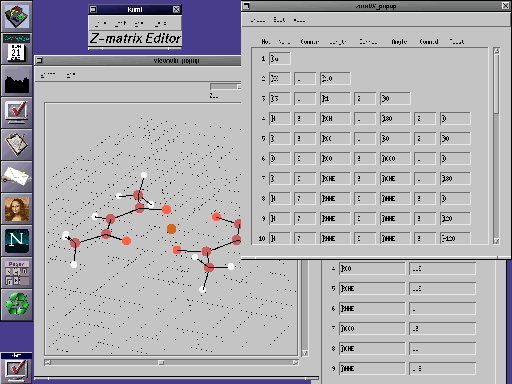The width and height of the screenshot is (512, 384).
Task: Click the row 9 value field in the variables window
Action: 442,369
